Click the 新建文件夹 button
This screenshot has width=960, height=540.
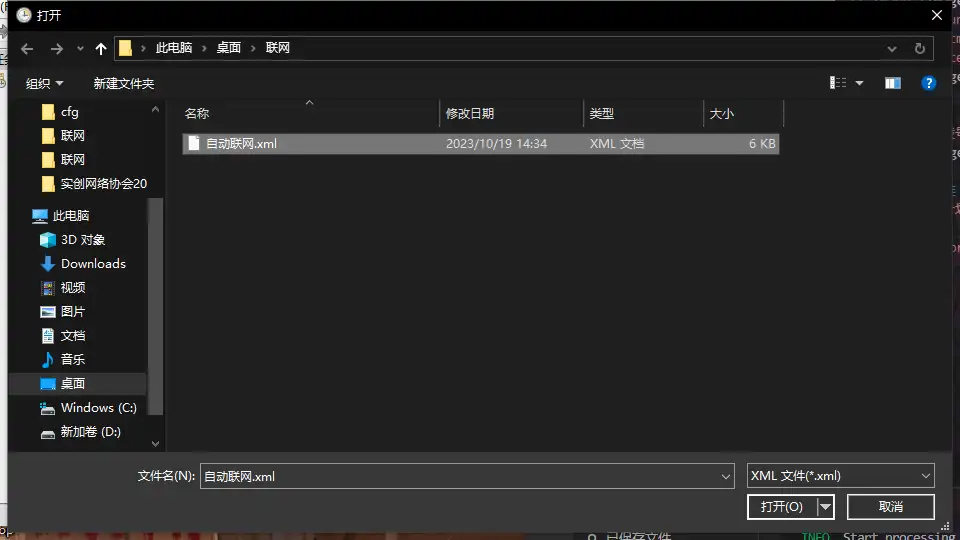tap(123, 84)
